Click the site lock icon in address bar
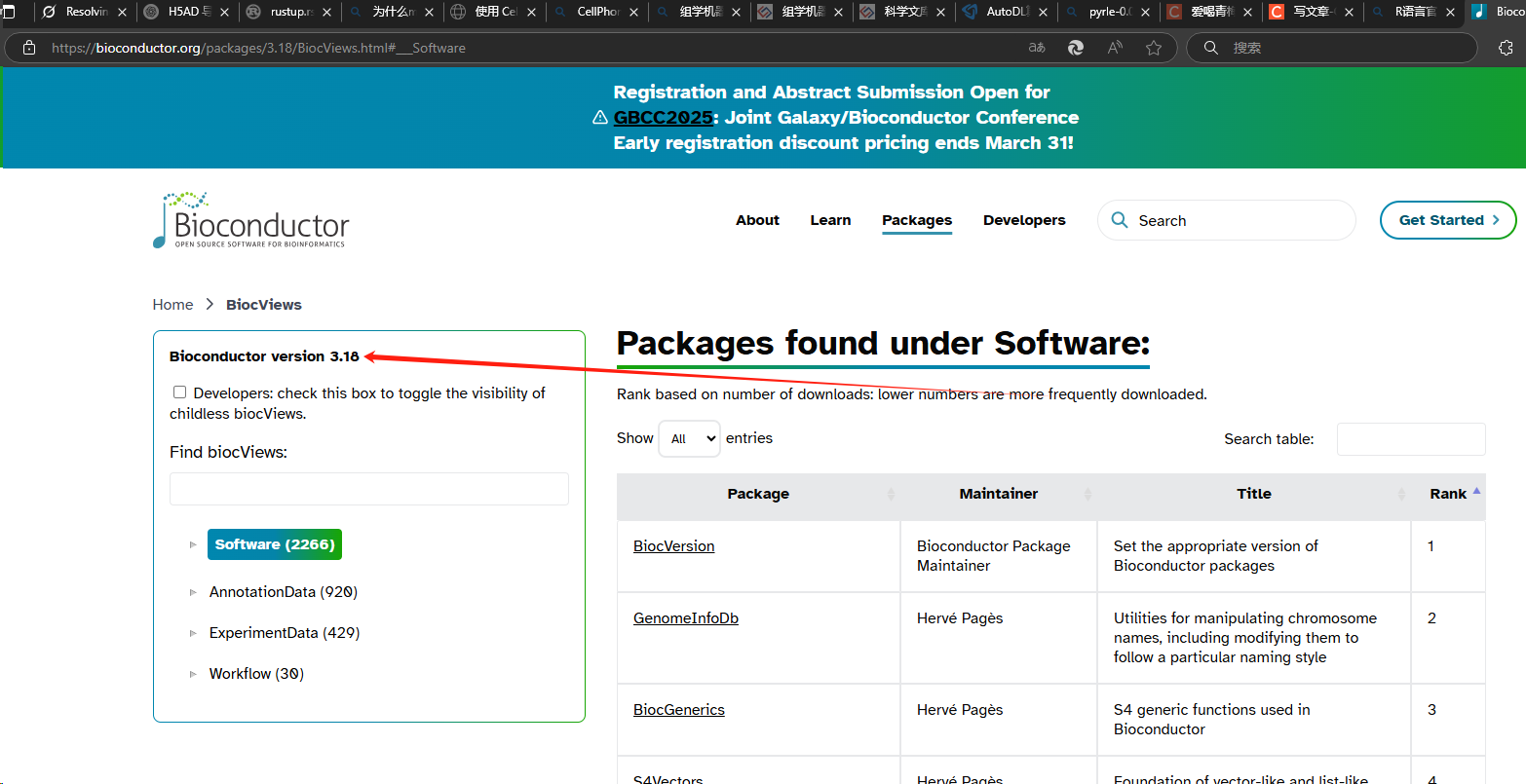Image resolution: width=1526 pixels, height=784 pixels. point(28,48)
